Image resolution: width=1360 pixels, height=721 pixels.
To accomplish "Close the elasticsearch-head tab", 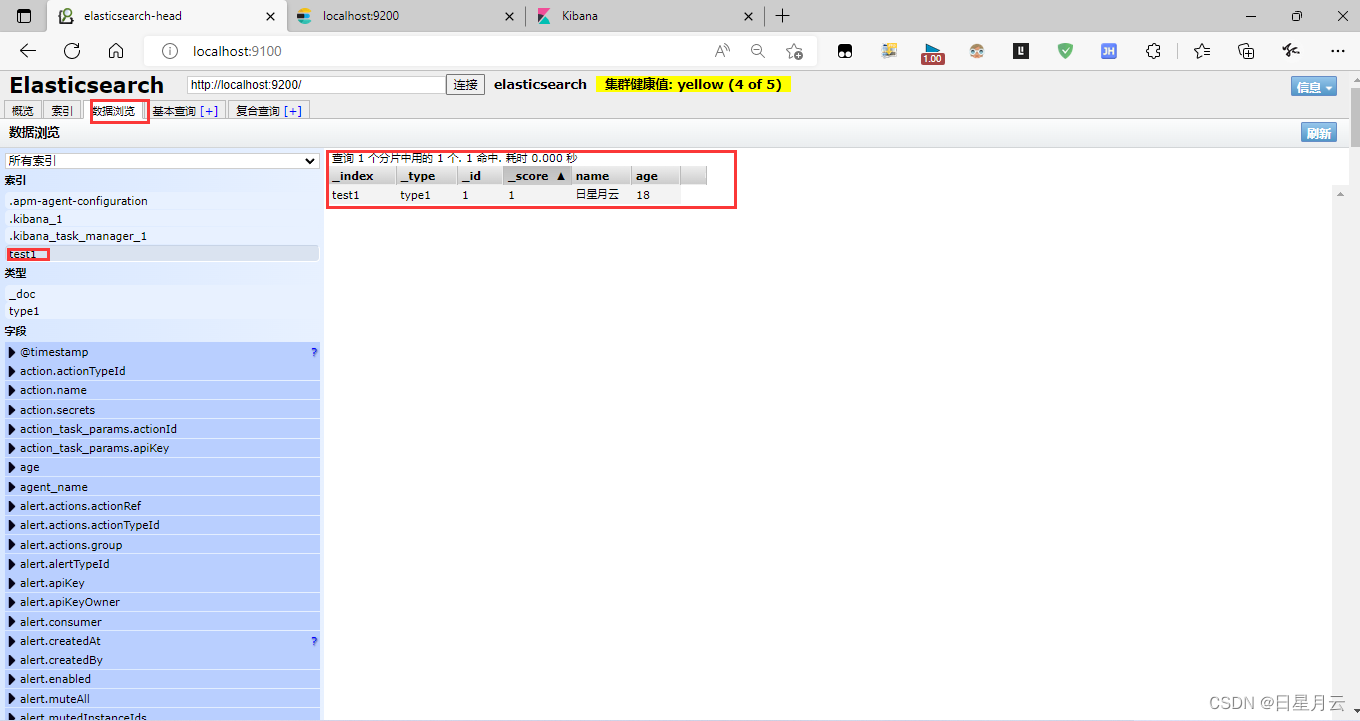I will (271, 16).
